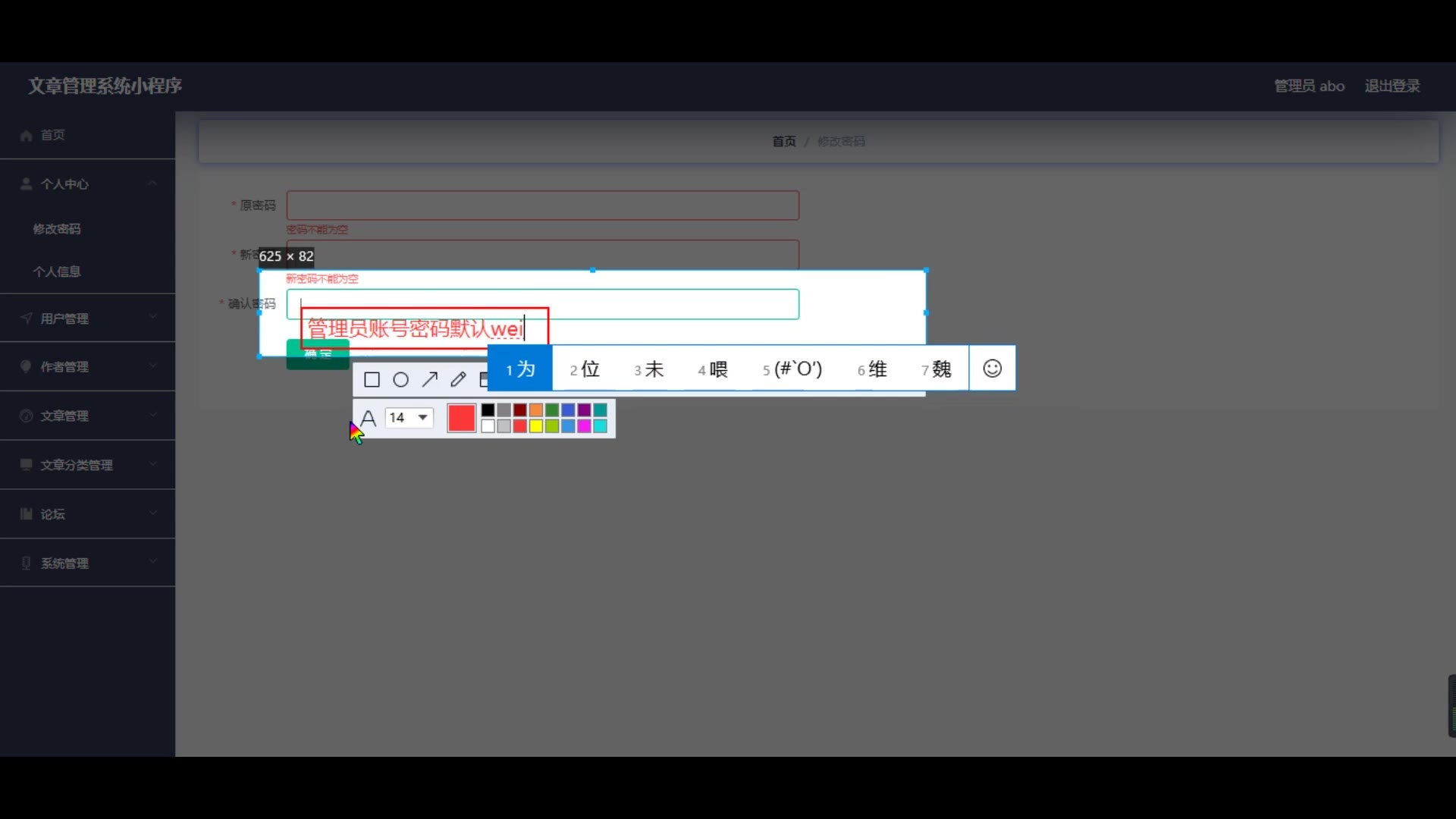The width and height of the screenshot is (1456, 819).
Task: Open the font size 14 dropdown
Action: click(409, 418)
